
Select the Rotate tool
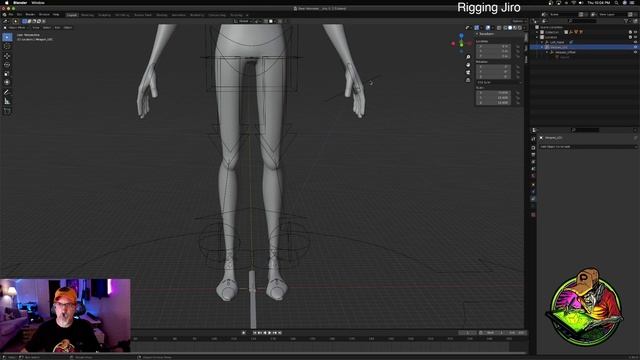click(7, 64)
